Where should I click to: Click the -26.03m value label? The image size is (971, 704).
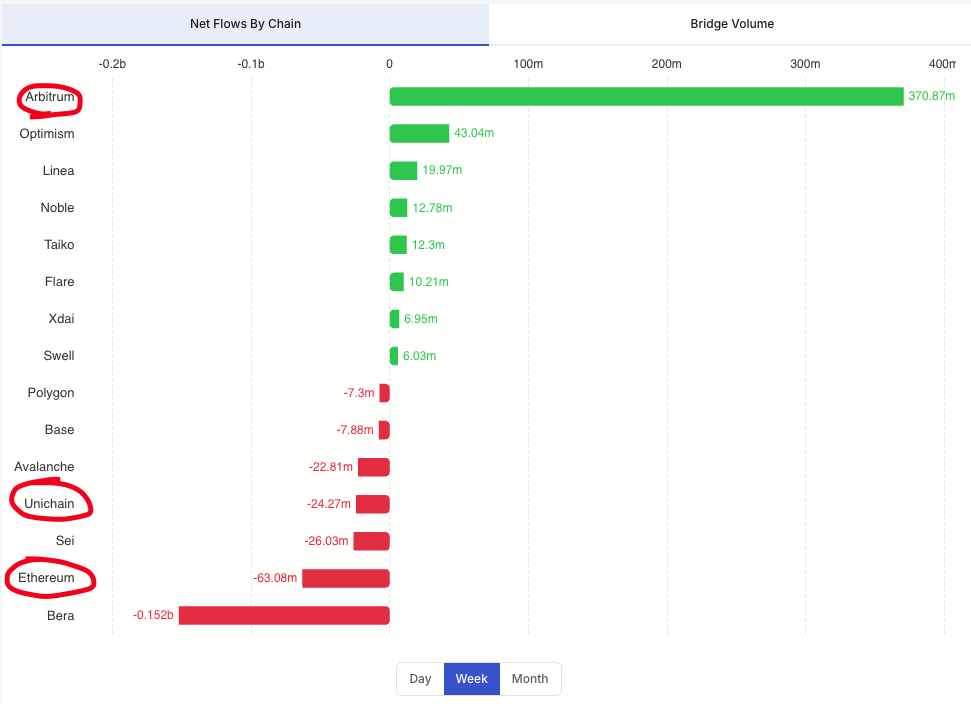coord(326,541)
